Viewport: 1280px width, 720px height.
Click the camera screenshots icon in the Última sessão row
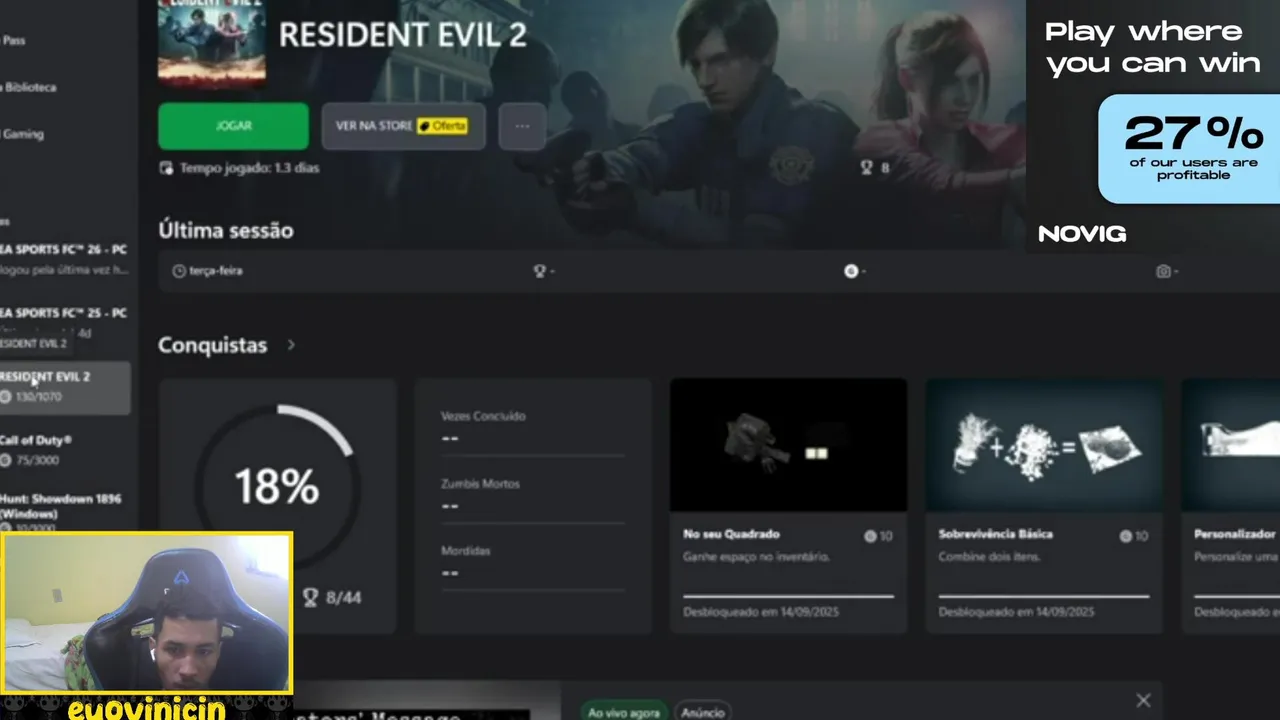pos(1163,271)
